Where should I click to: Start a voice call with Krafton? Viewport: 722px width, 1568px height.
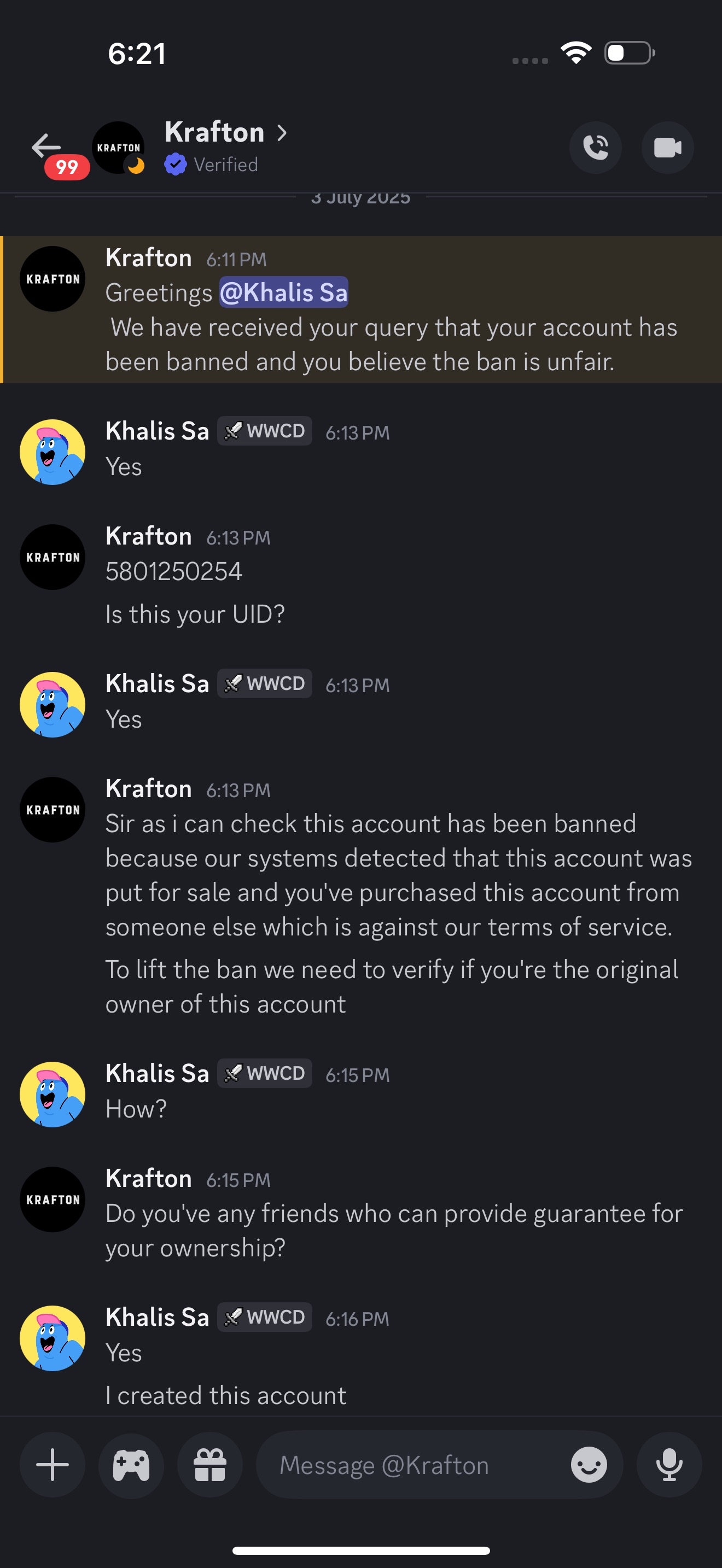[595, 148]
